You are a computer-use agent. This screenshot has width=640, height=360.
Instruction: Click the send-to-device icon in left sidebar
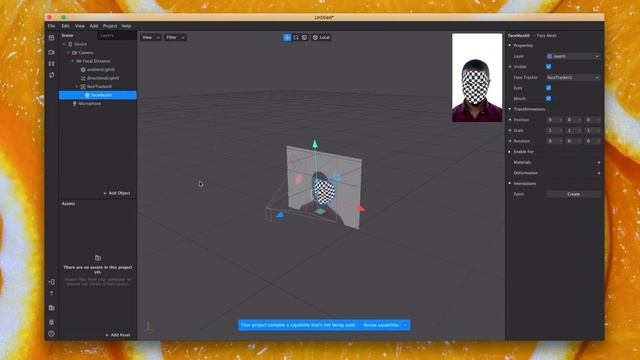click(51, 282)
